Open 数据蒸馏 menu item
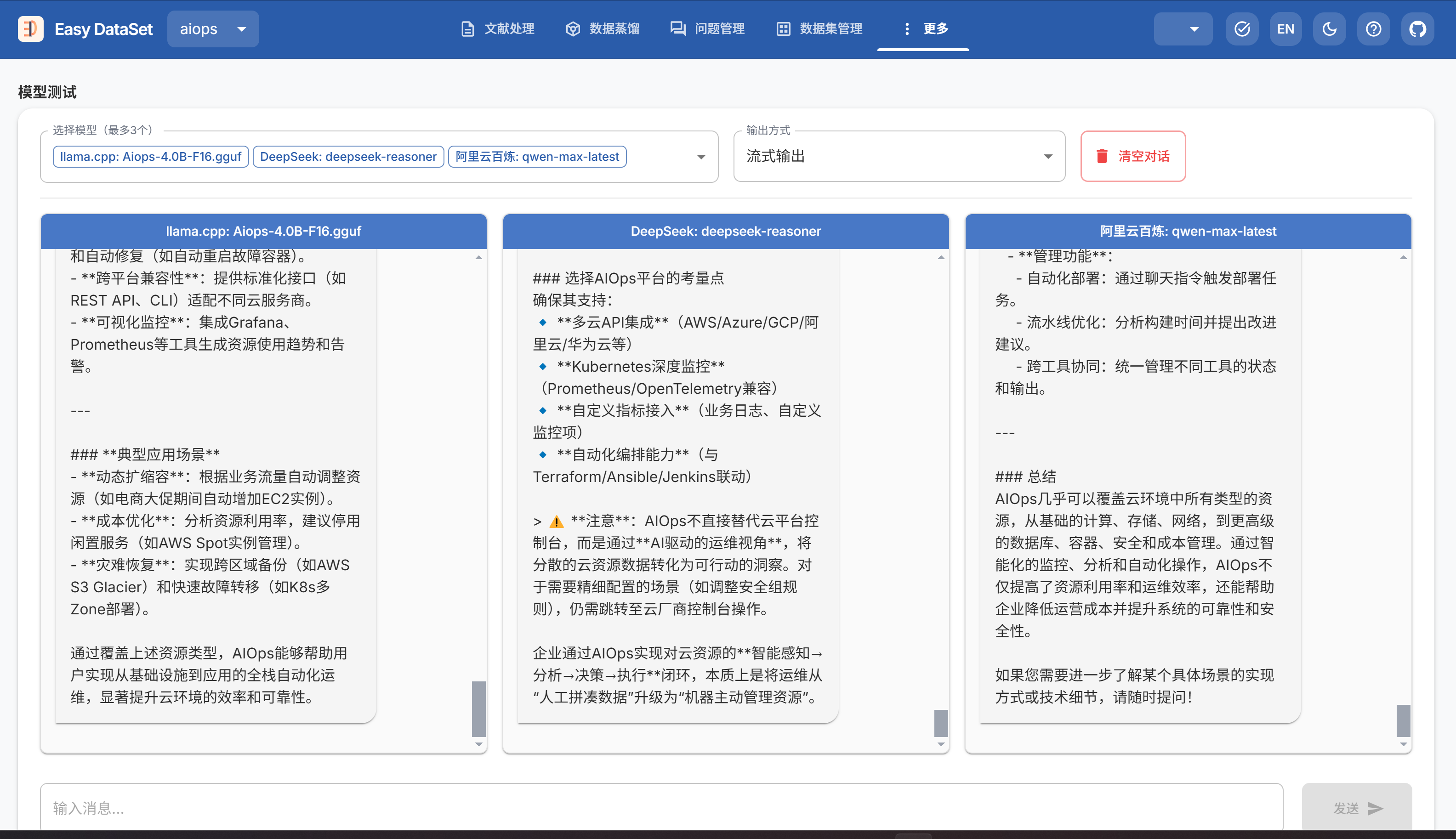Image resolution: width=1456 pixels, height=839 pixels. click(x=603, y=29)
